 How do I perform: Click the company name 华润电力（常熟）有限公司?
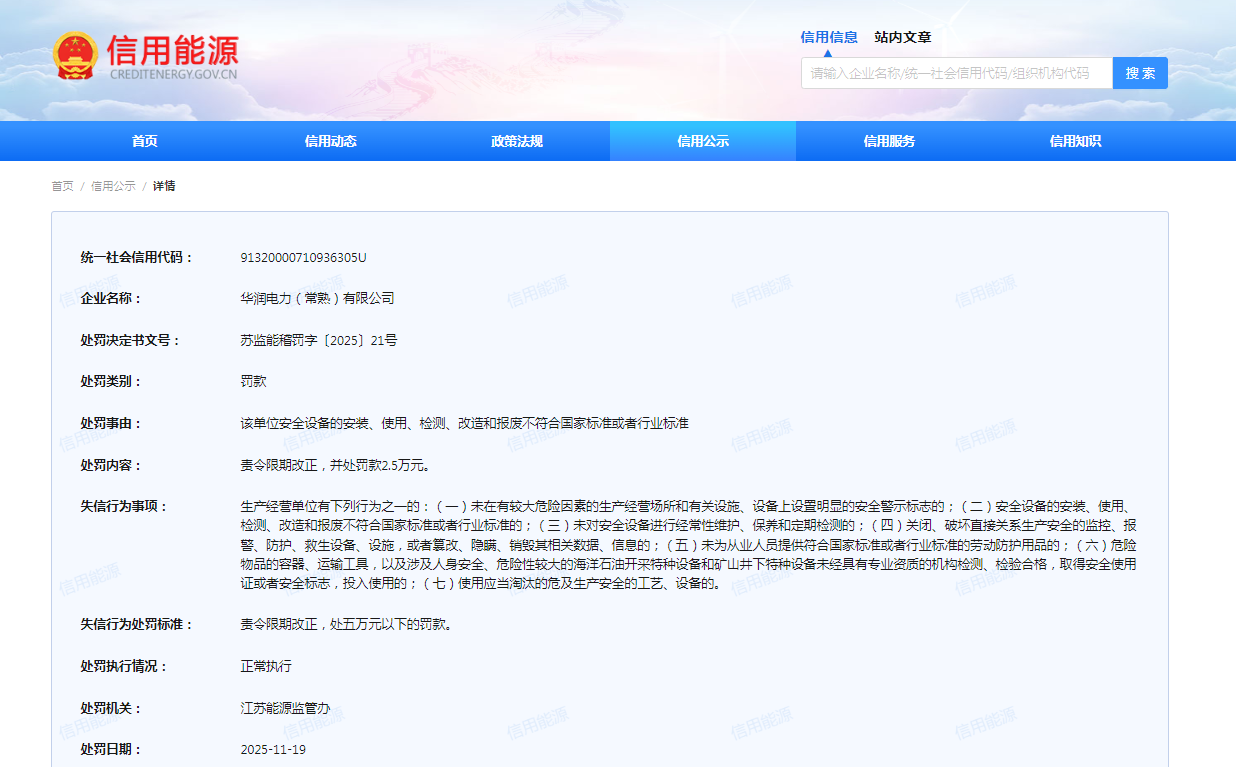[317, 298]
